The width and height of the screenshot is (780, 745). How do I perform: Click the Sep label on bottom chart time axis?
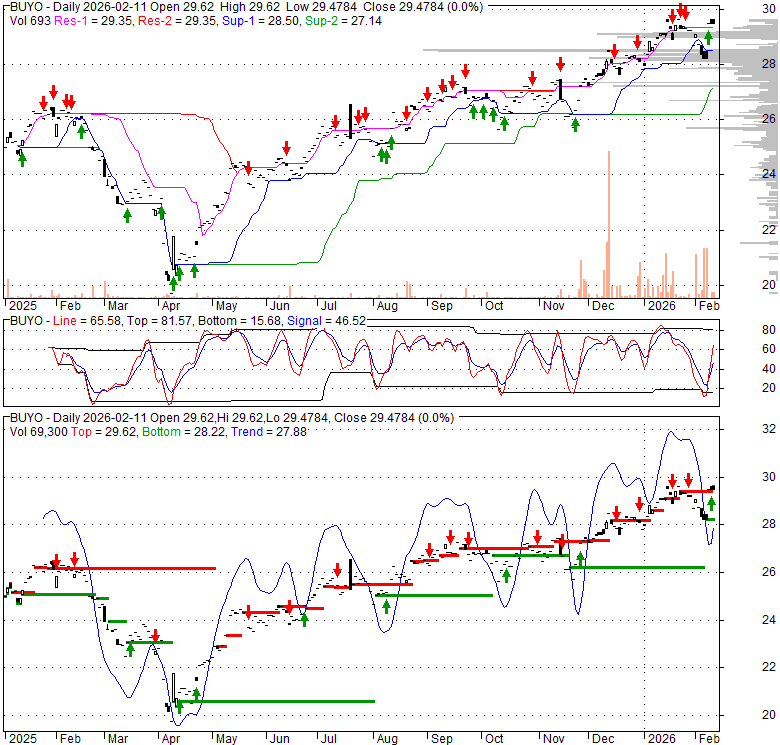441,739
